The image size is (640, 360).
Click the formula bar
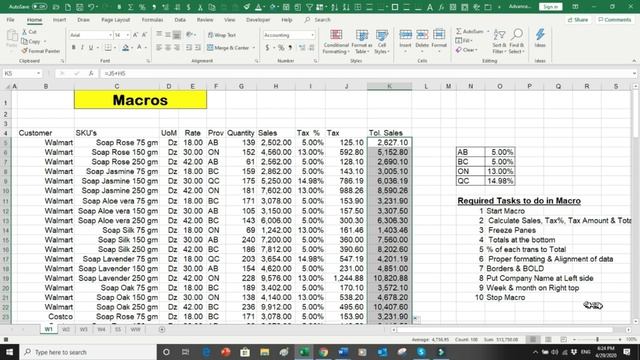coord(367,73)
